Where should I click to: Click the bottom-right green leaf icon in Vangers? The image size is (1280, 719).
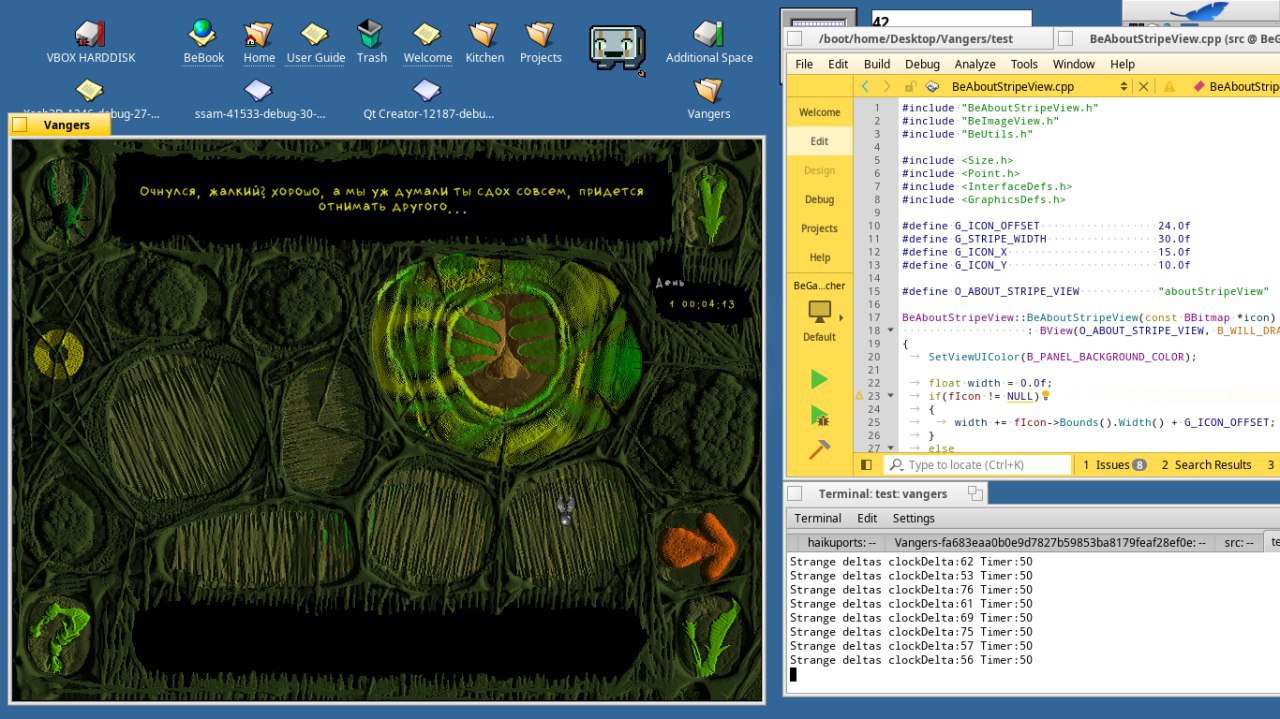pyautogui.click(x=708, y=640)
